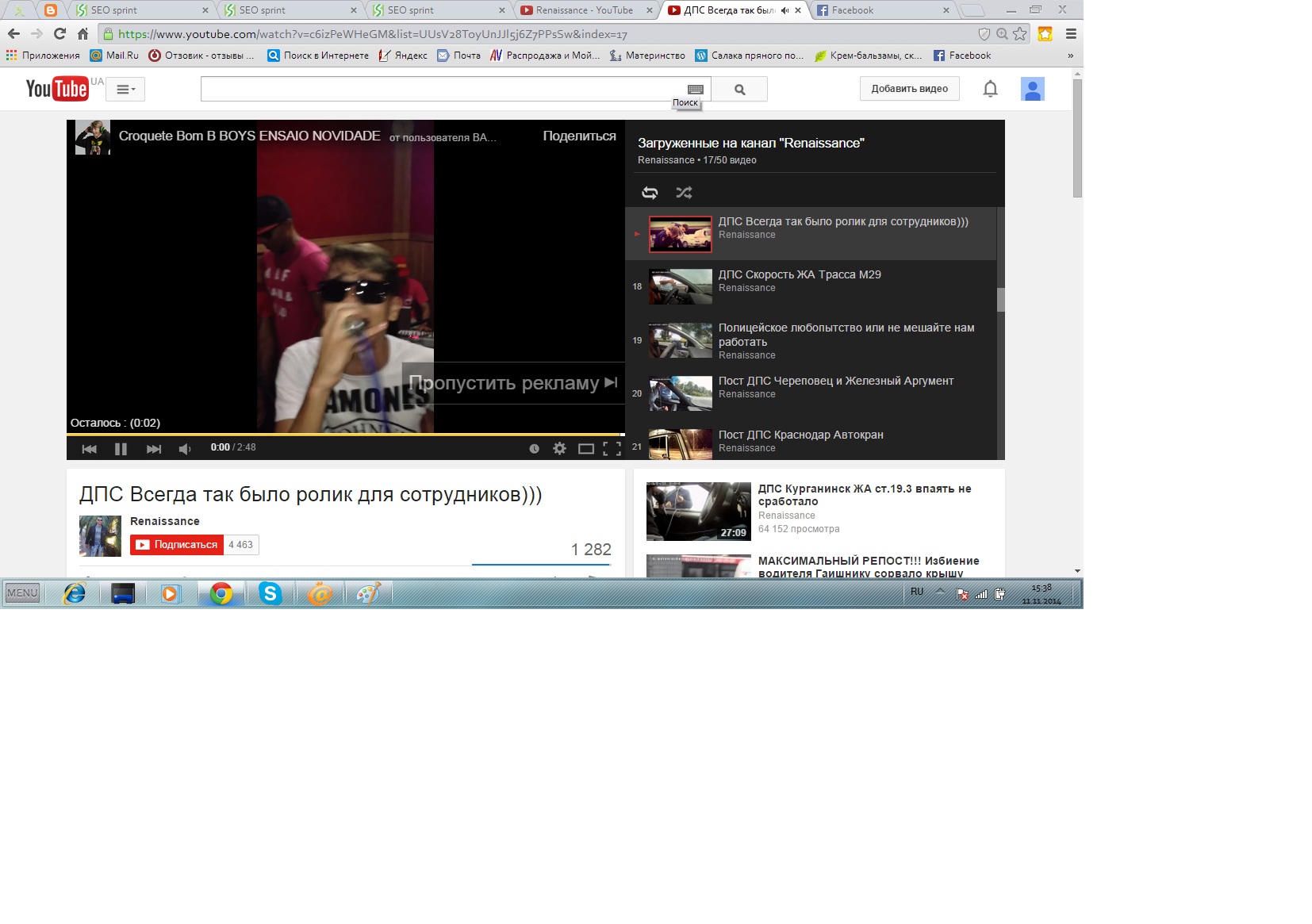Open the playlist title Загруженные на канал Renaissance
1312x924 pixels.
pyautogui.click(x=750, y=144)
